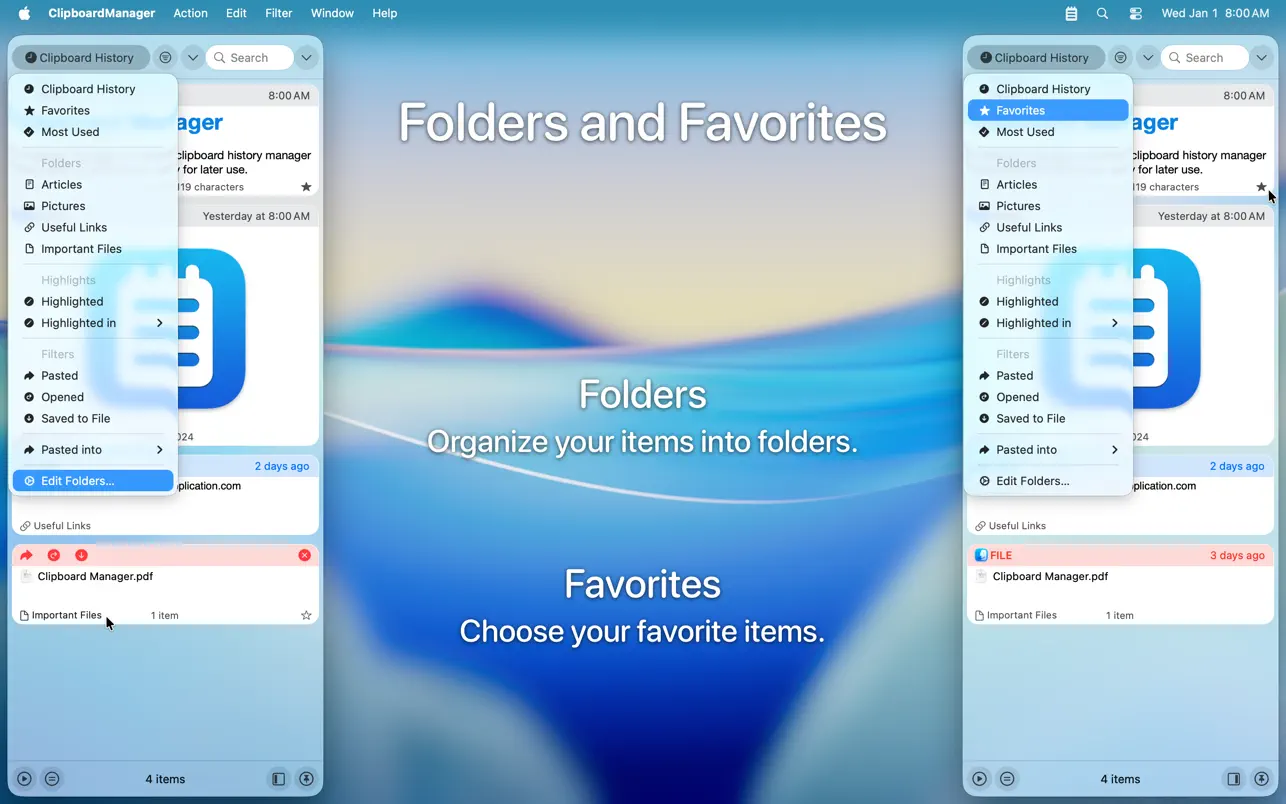Click the Clipboard History button in the left panel toolbar
The height and width of the screenshot is (804, 1286).
[80, 58]
